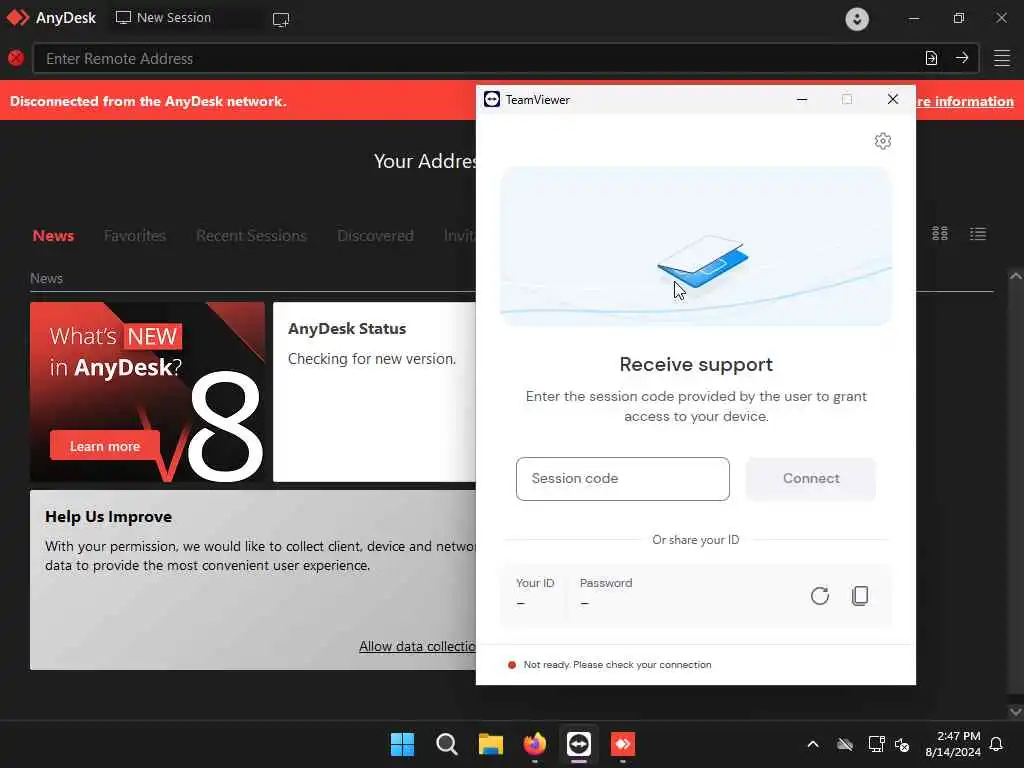Open AnyDesk main hamburger menu
1024x768 pixels.
[1002, 58]
